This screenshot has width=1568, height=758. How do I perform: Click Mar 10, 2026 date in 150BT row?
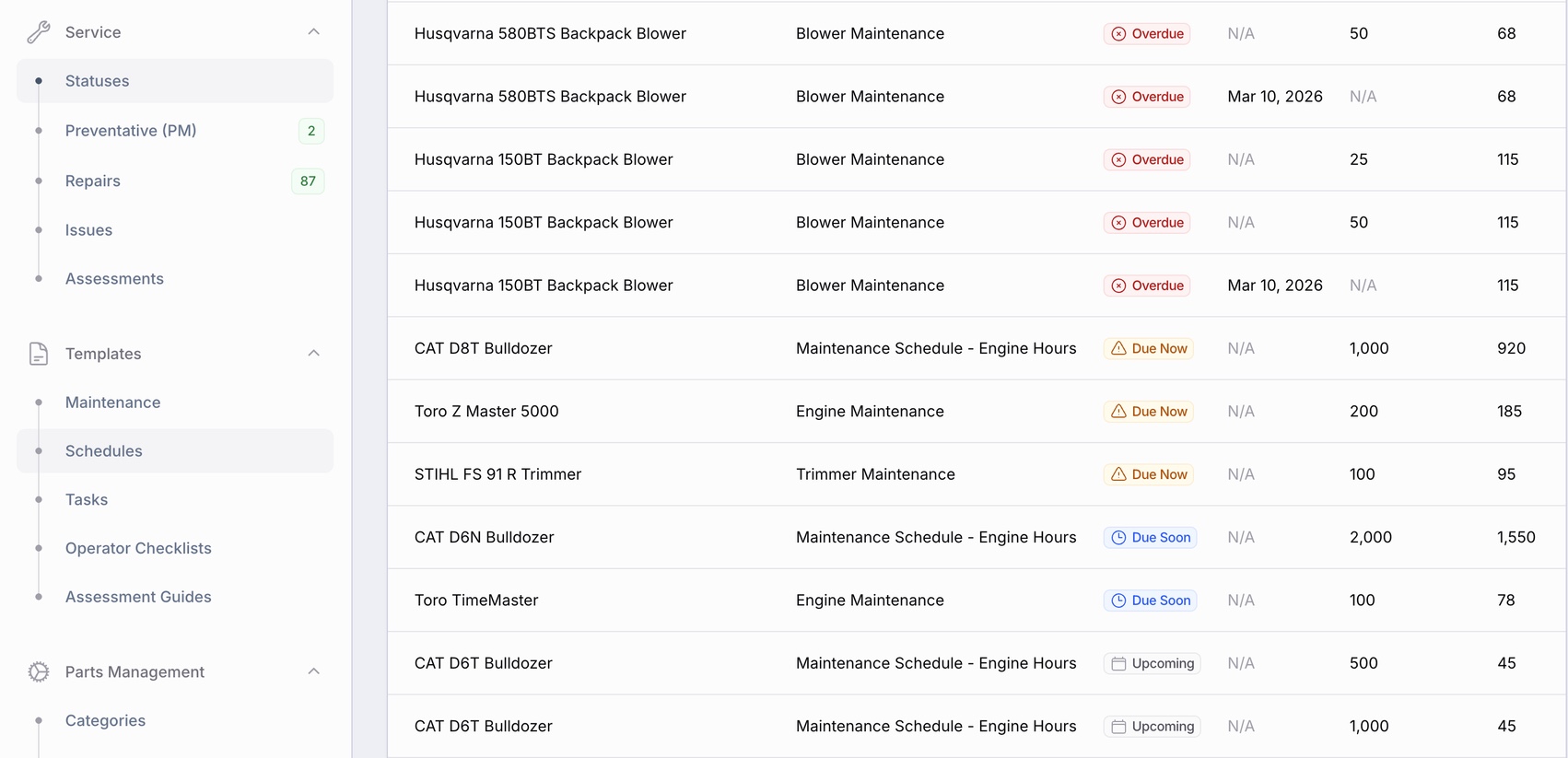point(1275,286)
